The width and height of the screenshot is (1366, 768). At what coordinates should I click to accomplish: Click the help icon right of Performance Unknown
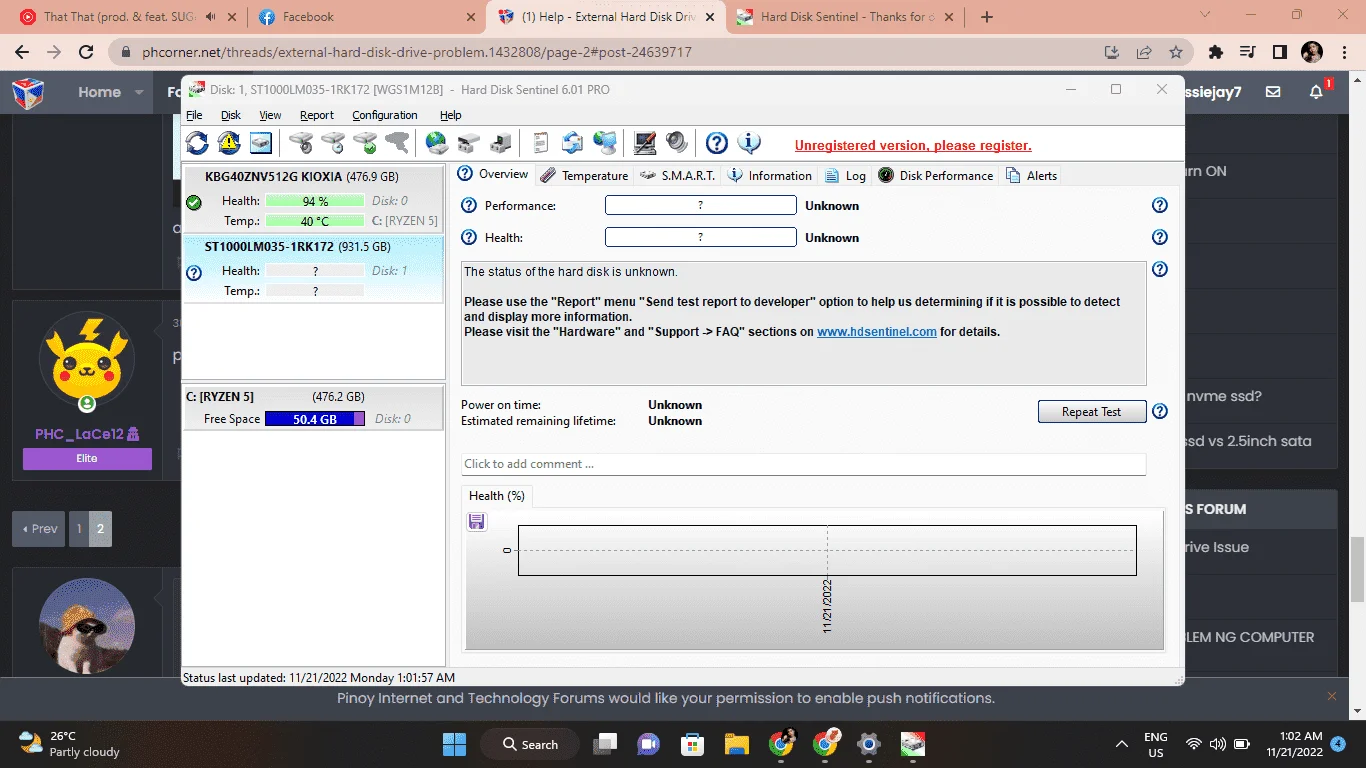[1160, 205]
